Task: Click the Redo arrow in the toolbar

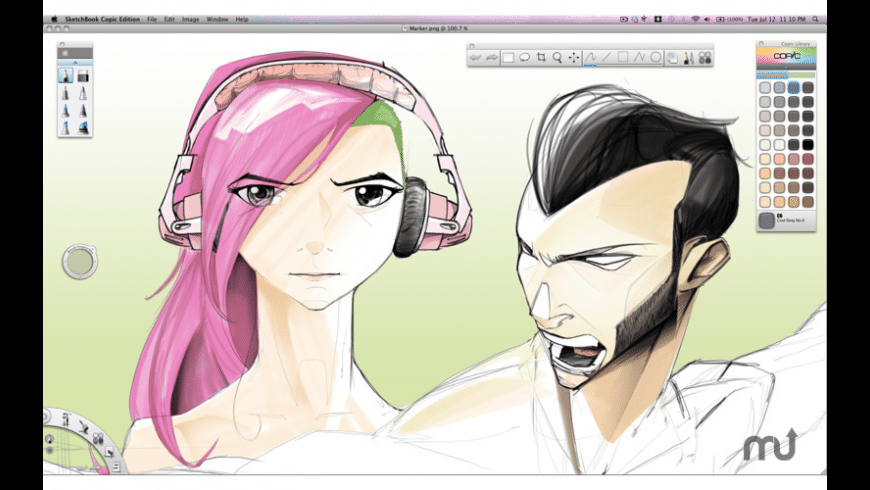Action: click(x=492, y=58)
